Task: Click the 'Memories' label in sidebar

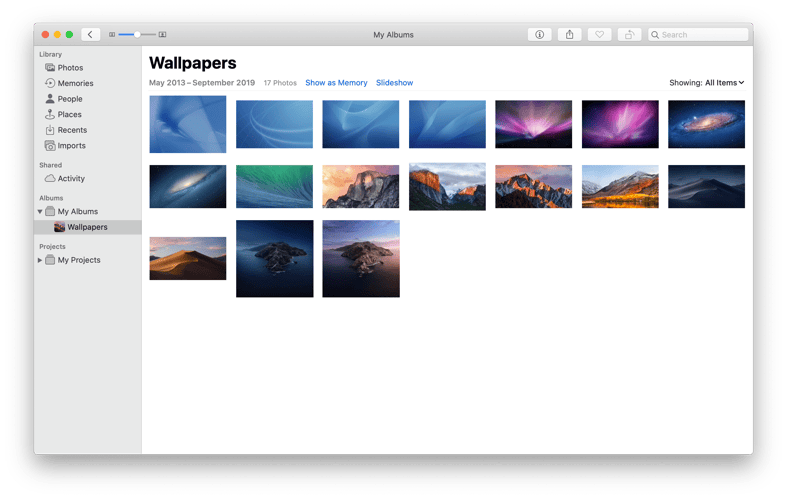Action: coord(75,83)
